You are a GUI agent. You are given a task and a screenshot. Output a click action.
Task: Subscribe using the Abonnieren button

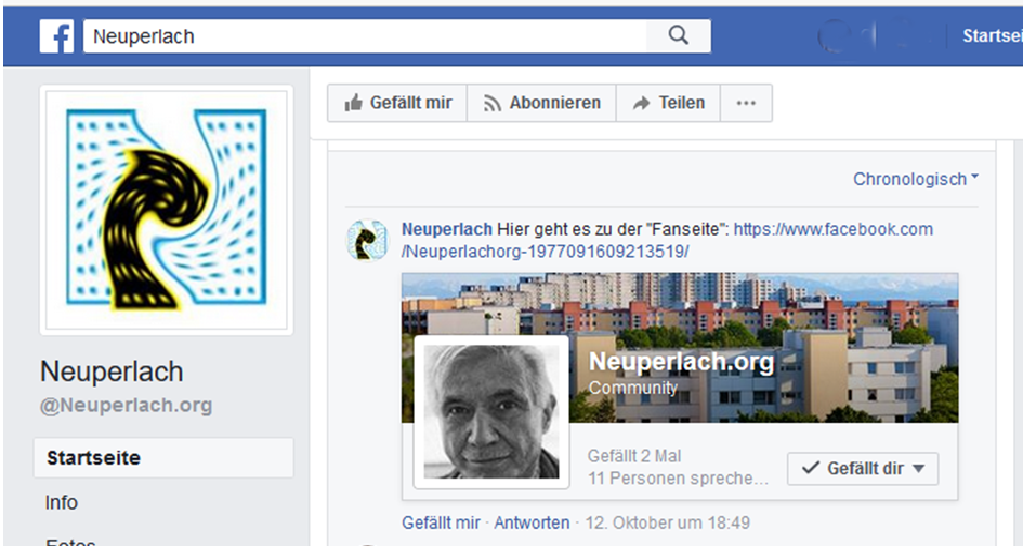542,103
